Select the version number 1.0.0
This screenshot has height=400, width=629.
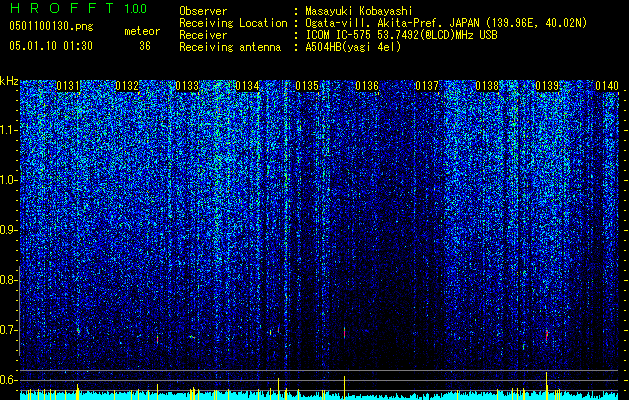click(136, 9)
